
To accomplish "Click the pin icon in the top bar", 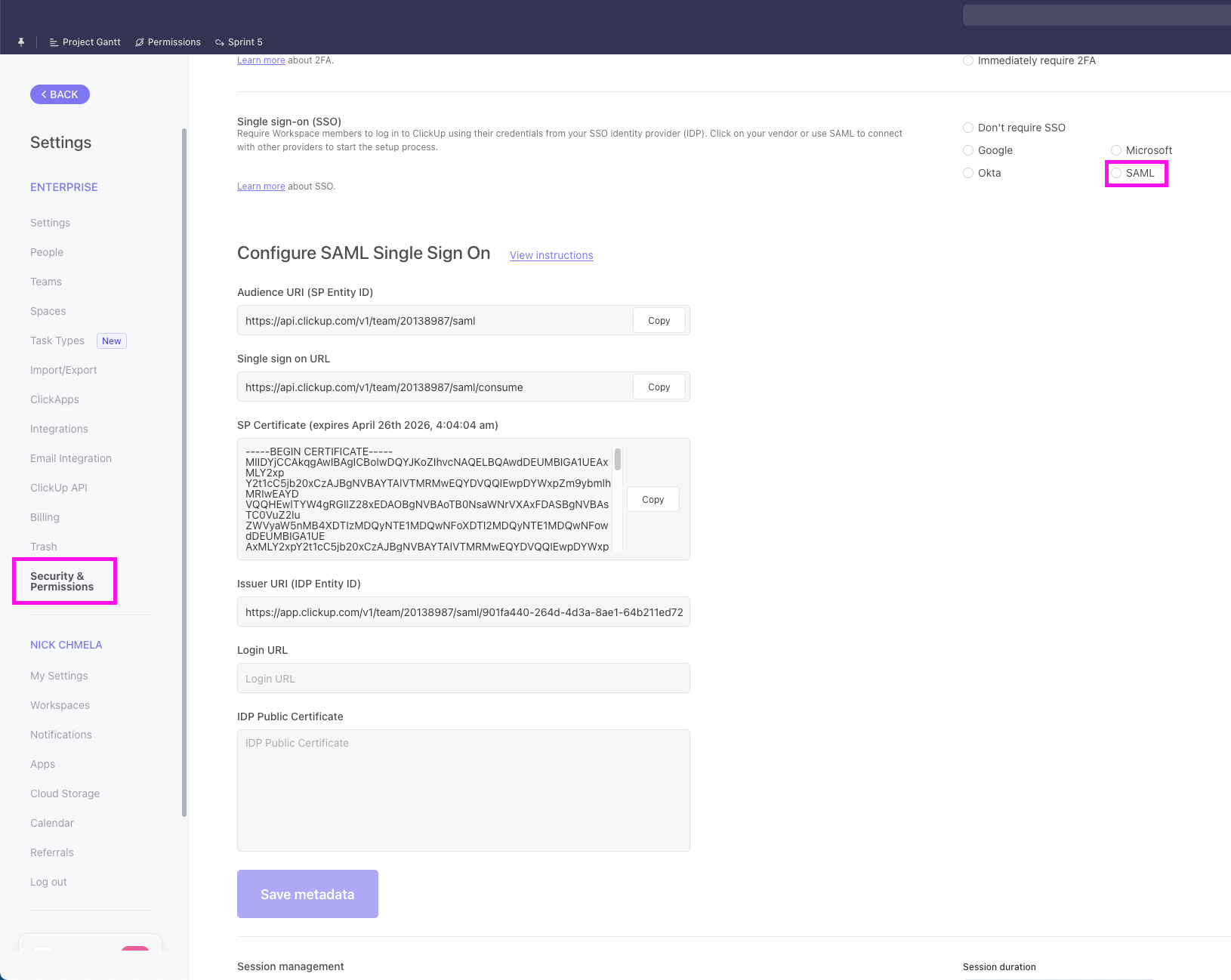I will tap(21, 42).
